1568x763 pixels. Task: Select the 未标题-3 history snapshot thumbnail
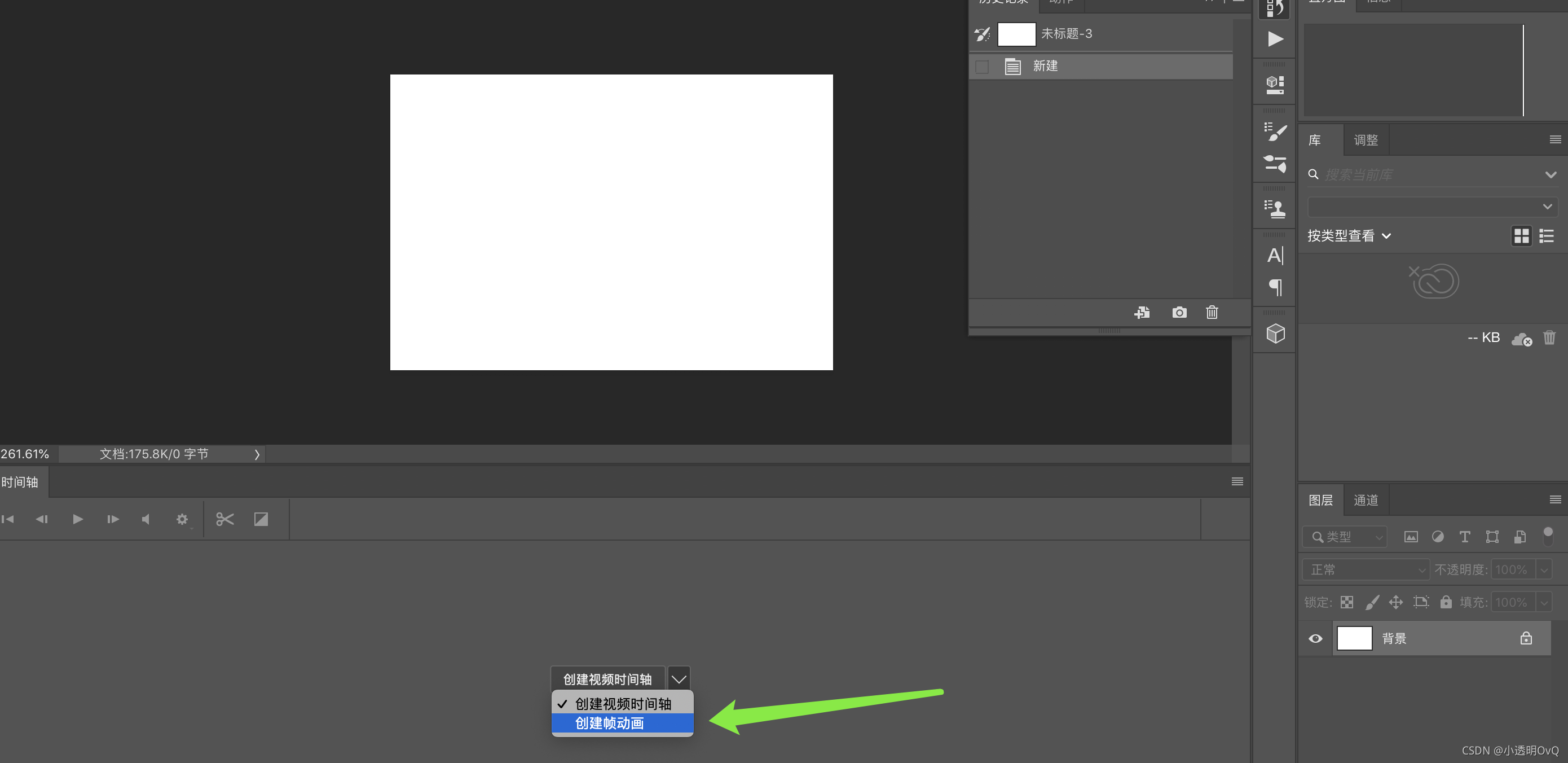coord(1016,34)
